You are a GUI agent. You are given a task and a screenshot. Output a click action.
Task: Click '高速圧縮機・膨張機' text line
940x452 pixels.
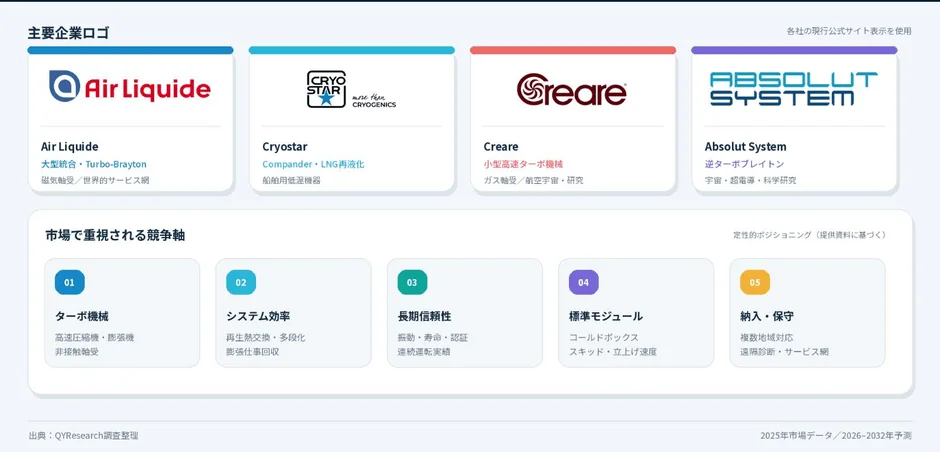95,338
